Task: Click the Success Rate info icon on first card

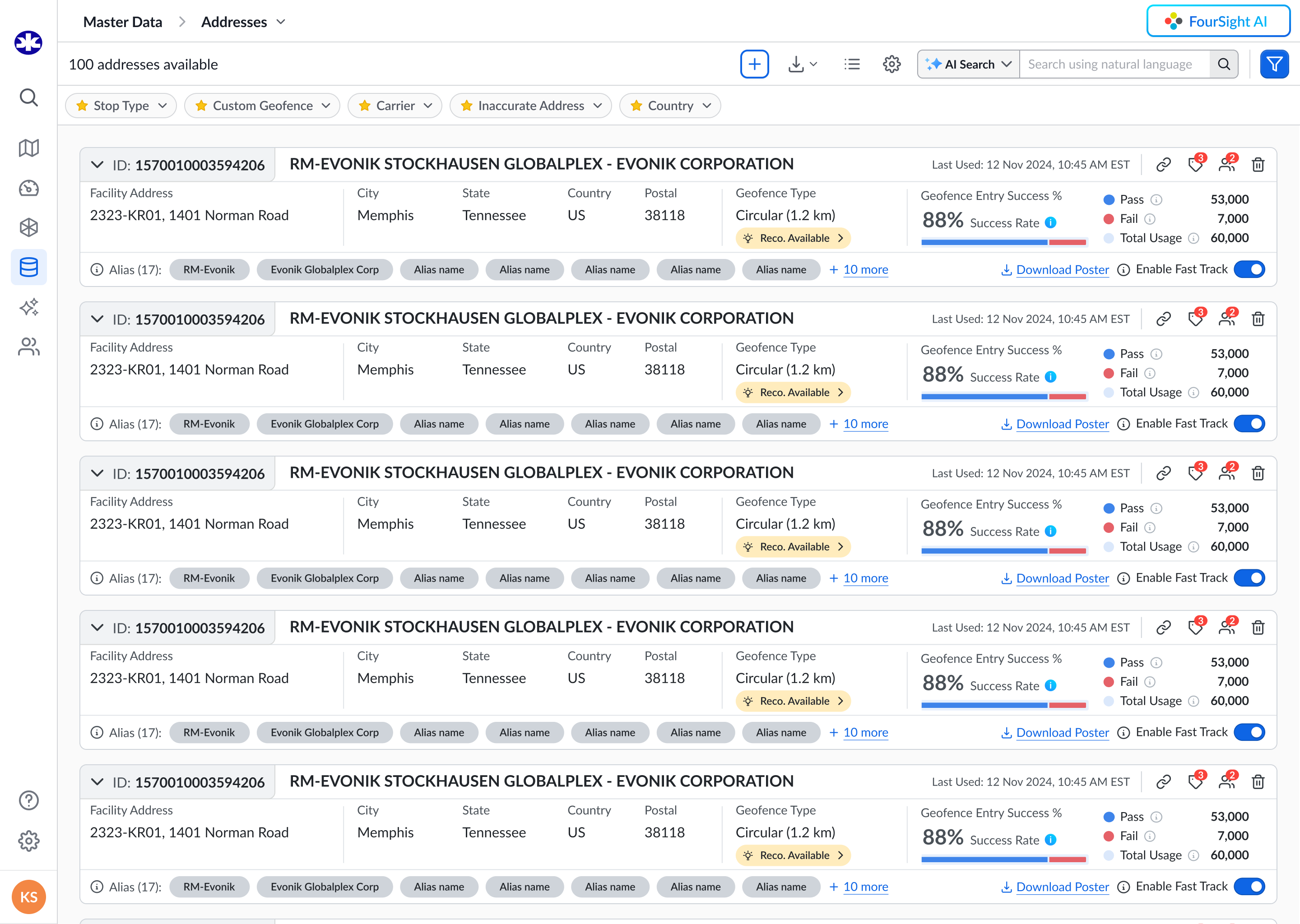Action: click(1051, 222)
